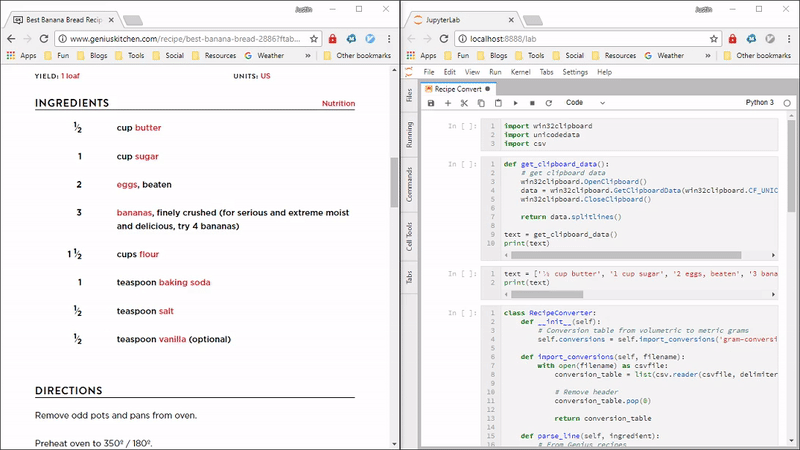Image resolution: width=800 pixels, height=450 pixels.
Task: Switch recipe units by clicking US
Action: pyautogui.click(x=266, y=76)
